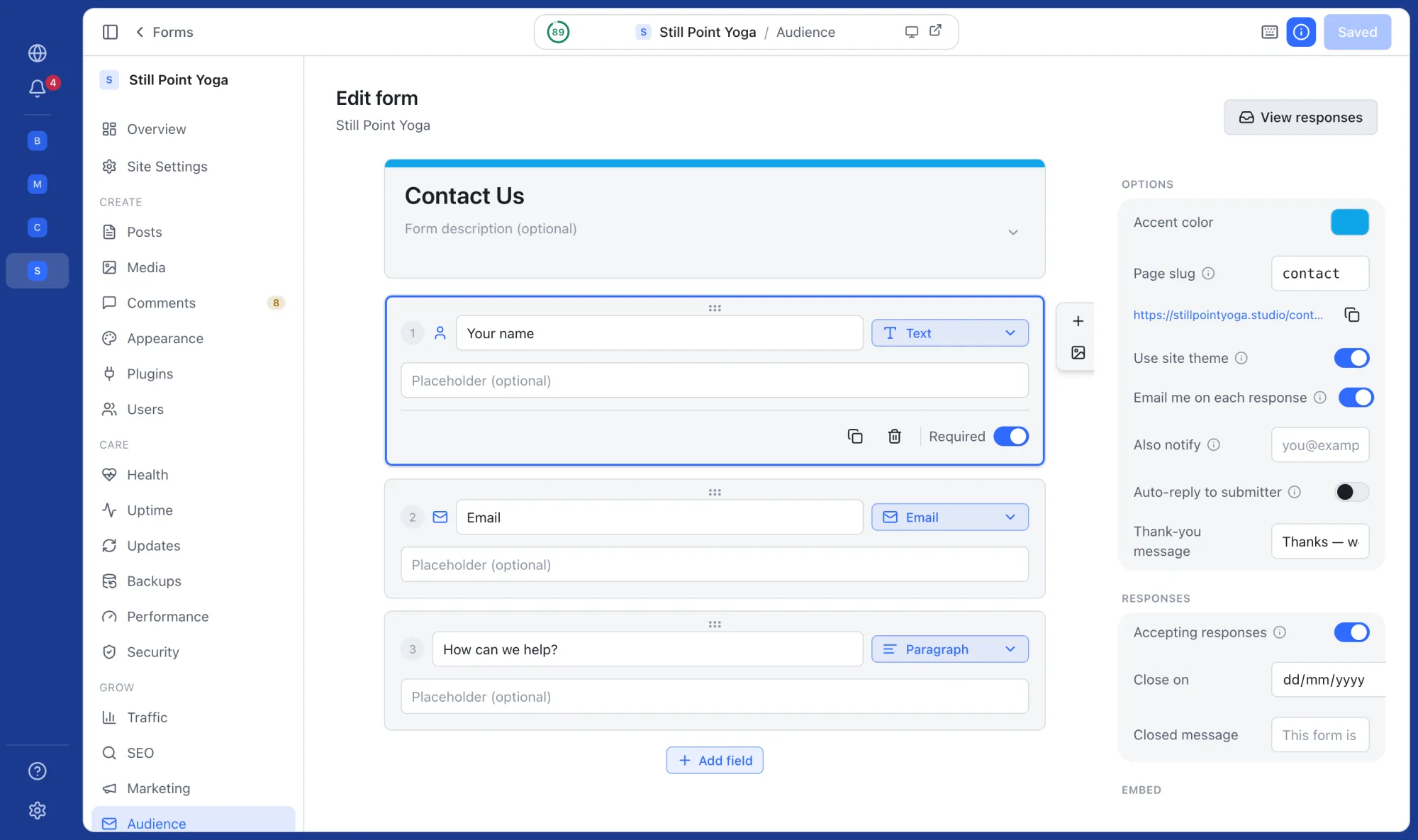Click the Add field button
This screenshot has height=840, width=1418.
(715, 760)
